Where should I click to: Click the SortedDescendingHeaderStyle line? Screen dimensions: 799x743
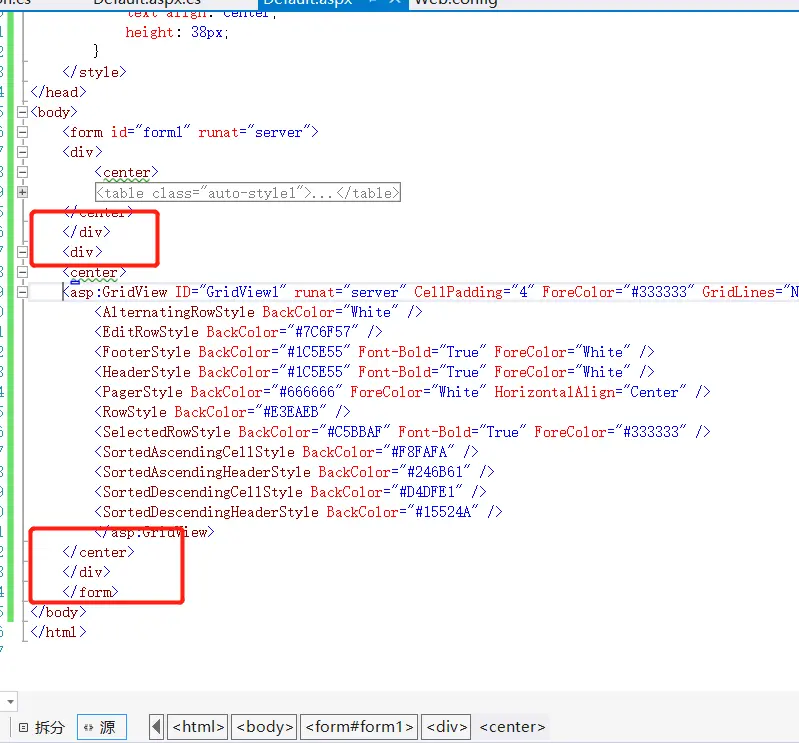click(299, 512)
